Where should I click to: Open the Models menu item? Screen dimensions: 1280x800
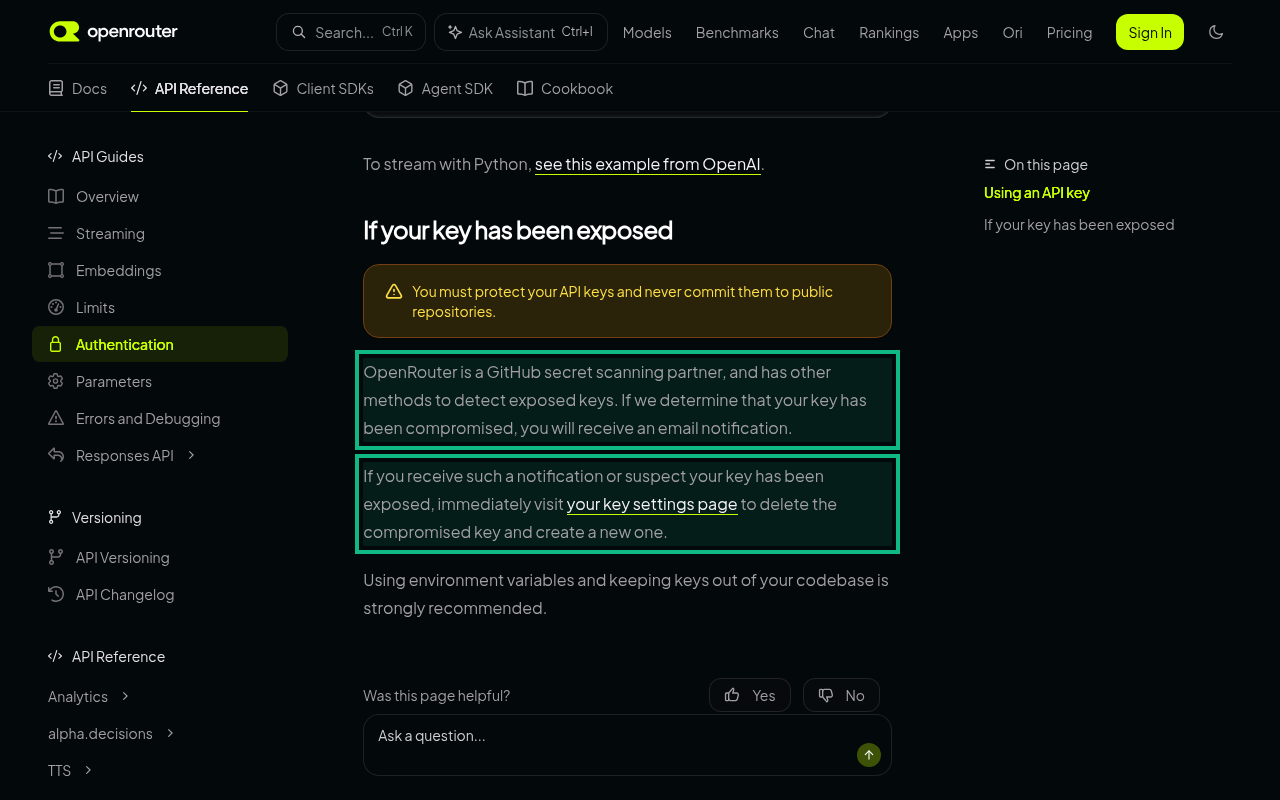647,32
